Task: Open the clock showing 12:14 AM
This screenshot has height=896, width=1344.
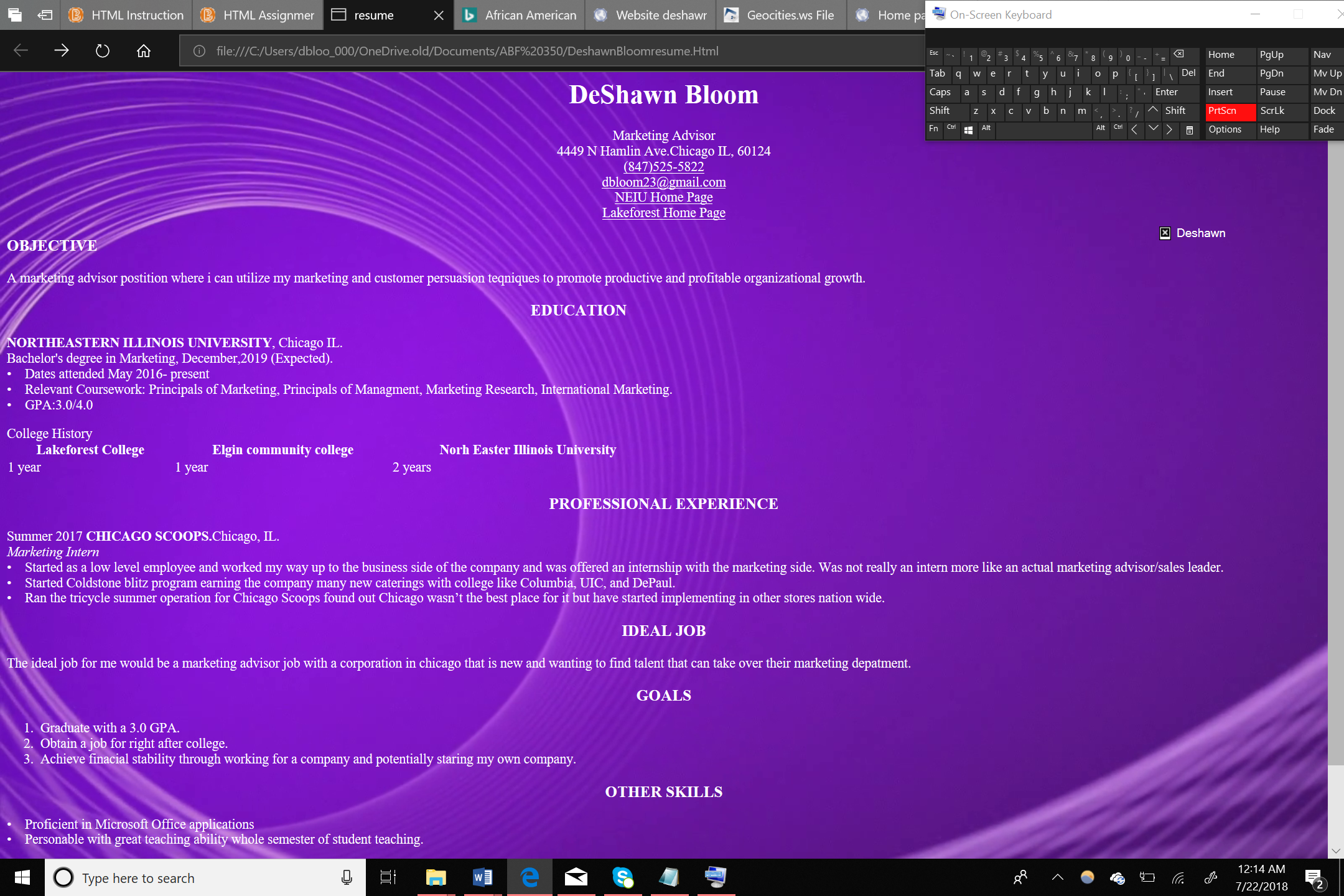Action: (x=1261, y=877)
